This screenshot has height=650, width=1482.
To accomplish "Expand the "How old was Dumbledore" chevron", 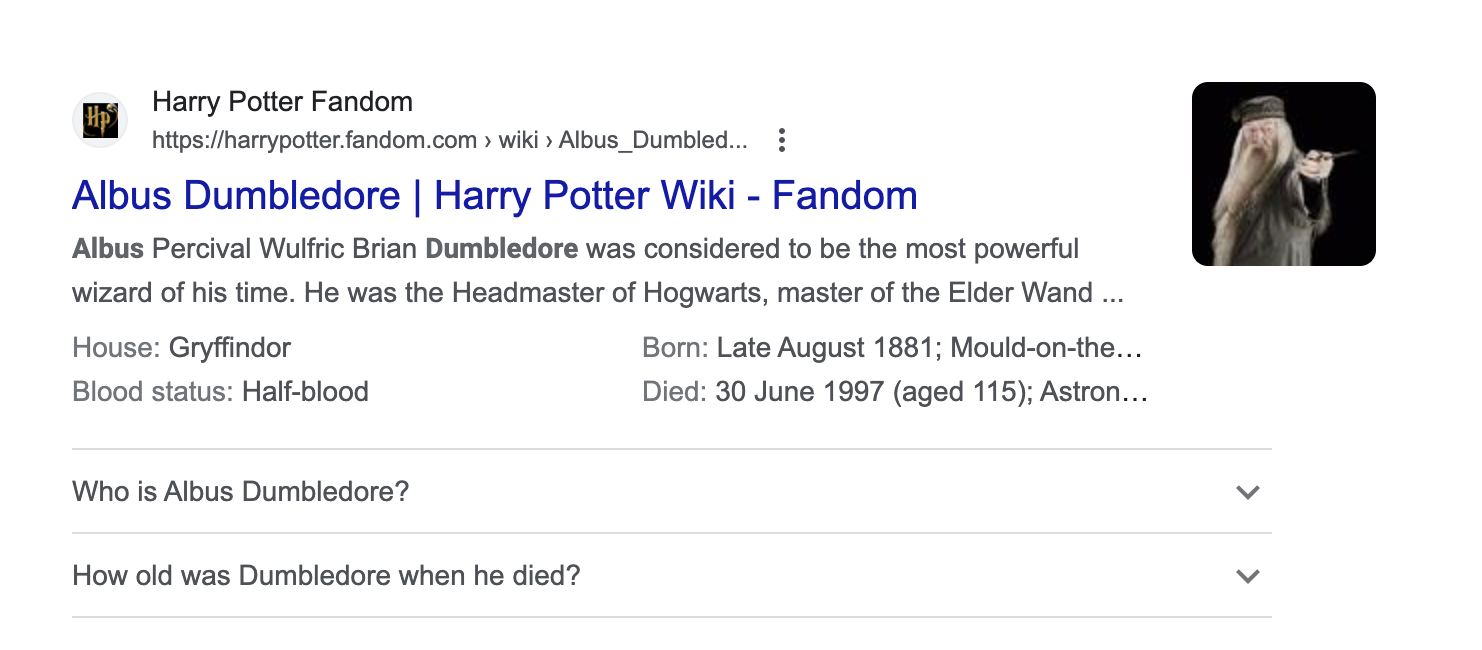I will [1247, 576].
